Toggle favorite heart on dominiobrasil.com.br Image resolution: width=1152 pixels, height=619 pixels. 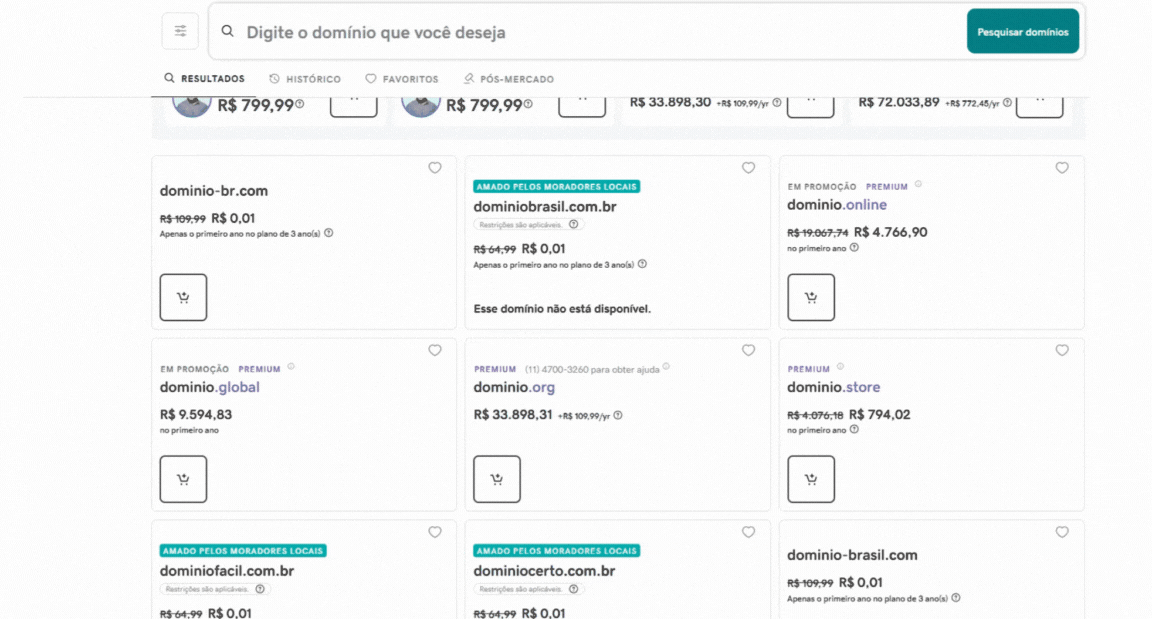748,168
